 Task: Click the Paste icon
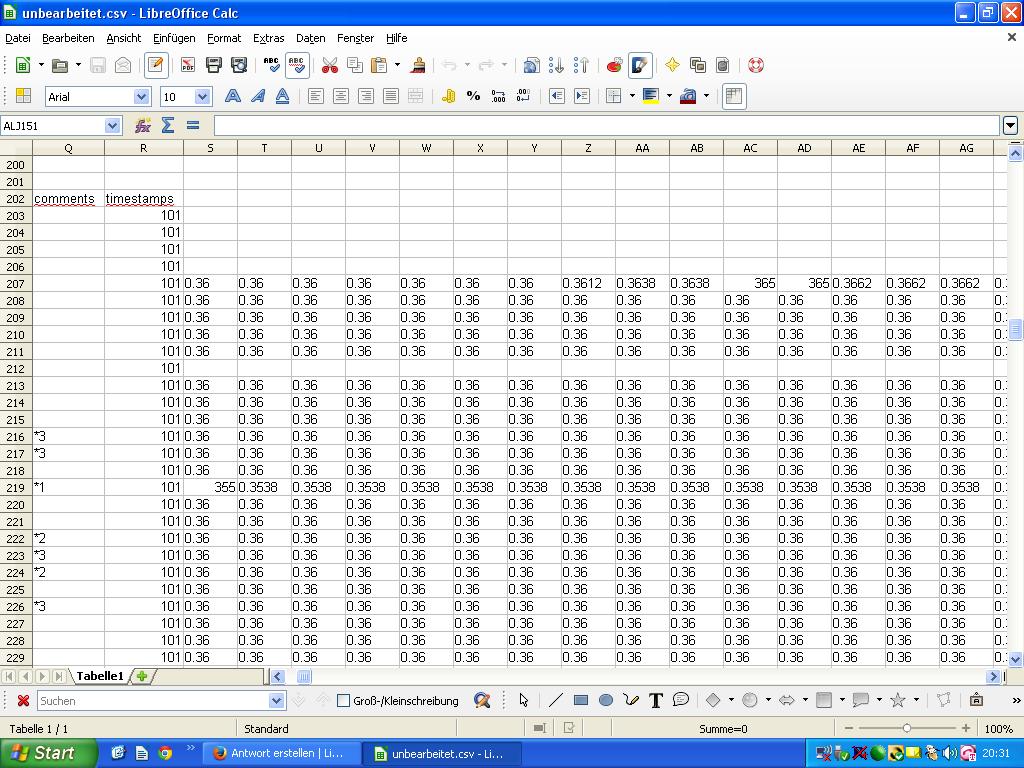click(x=379, y=65)
